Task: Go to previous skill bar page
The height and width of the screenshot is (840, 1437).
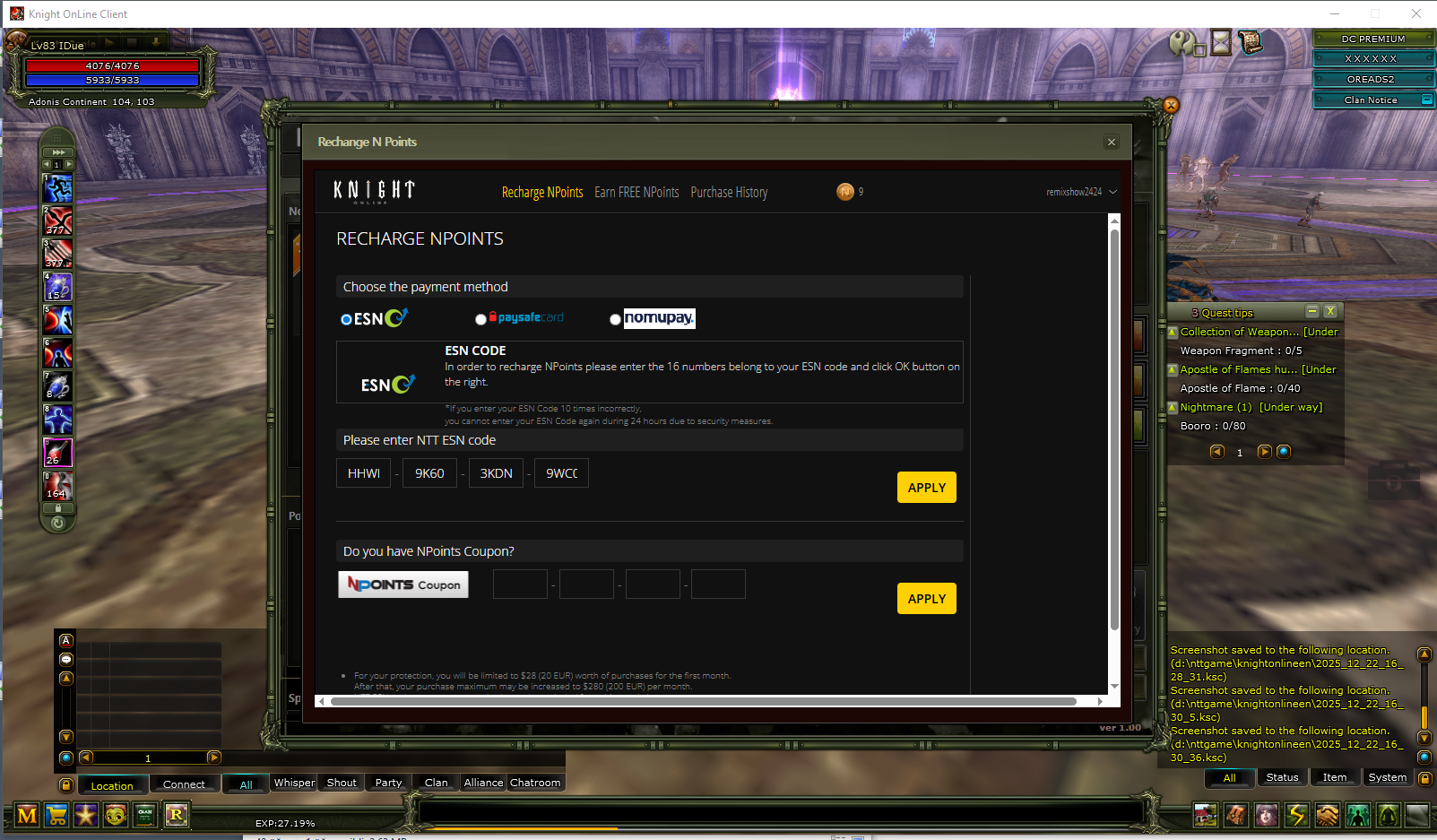Action: [47, 164]
